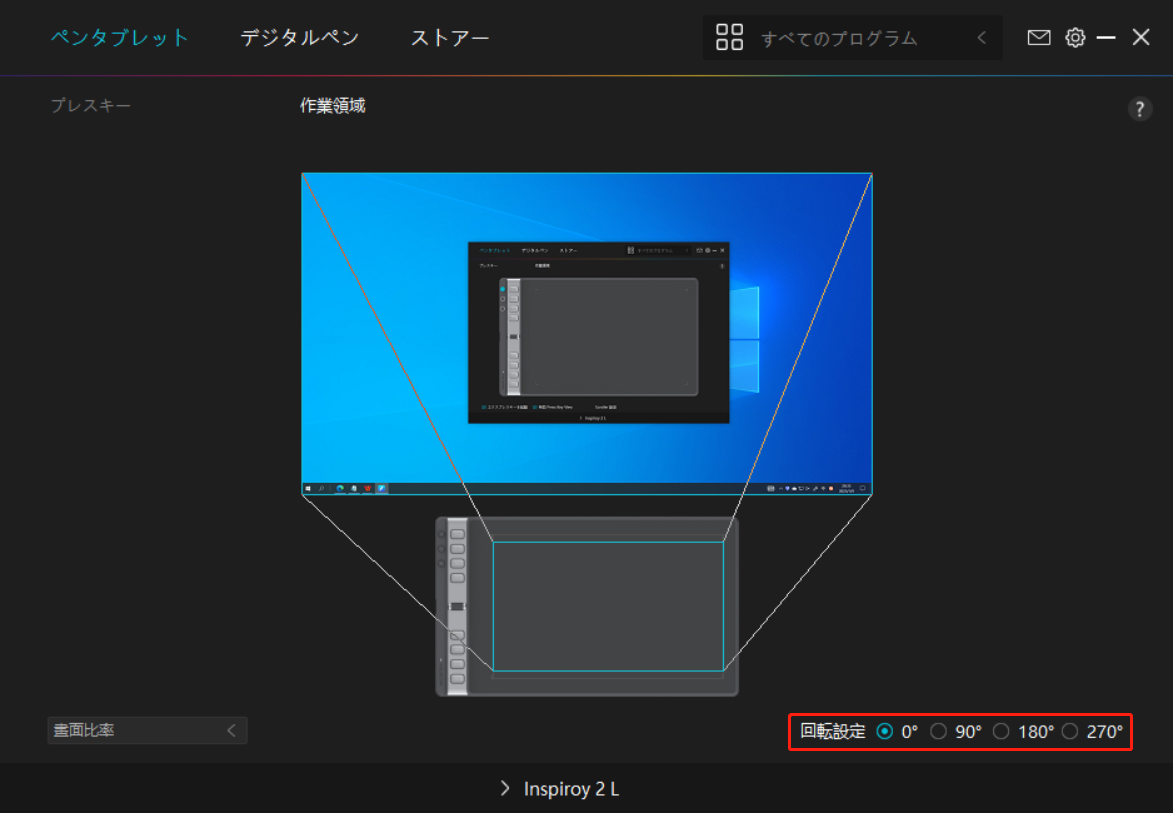Set tablet rotation to 90°
The height and width of the screenshot is (813, 1173).
coord(938,731)
